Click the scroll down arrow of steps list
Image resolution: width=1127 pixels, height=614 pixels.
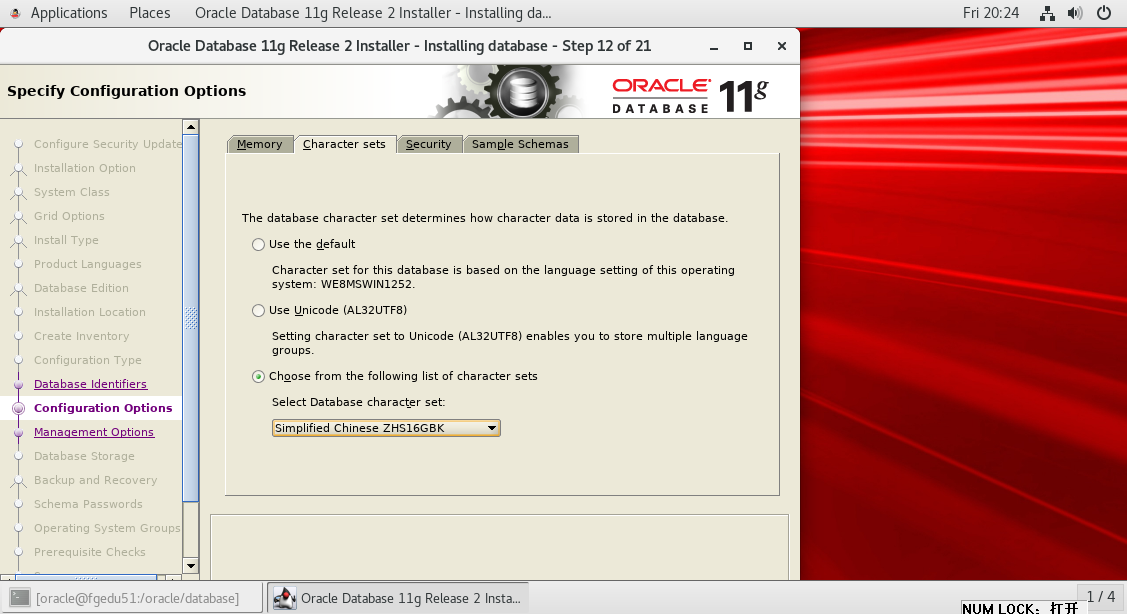[x=190, y=566]
